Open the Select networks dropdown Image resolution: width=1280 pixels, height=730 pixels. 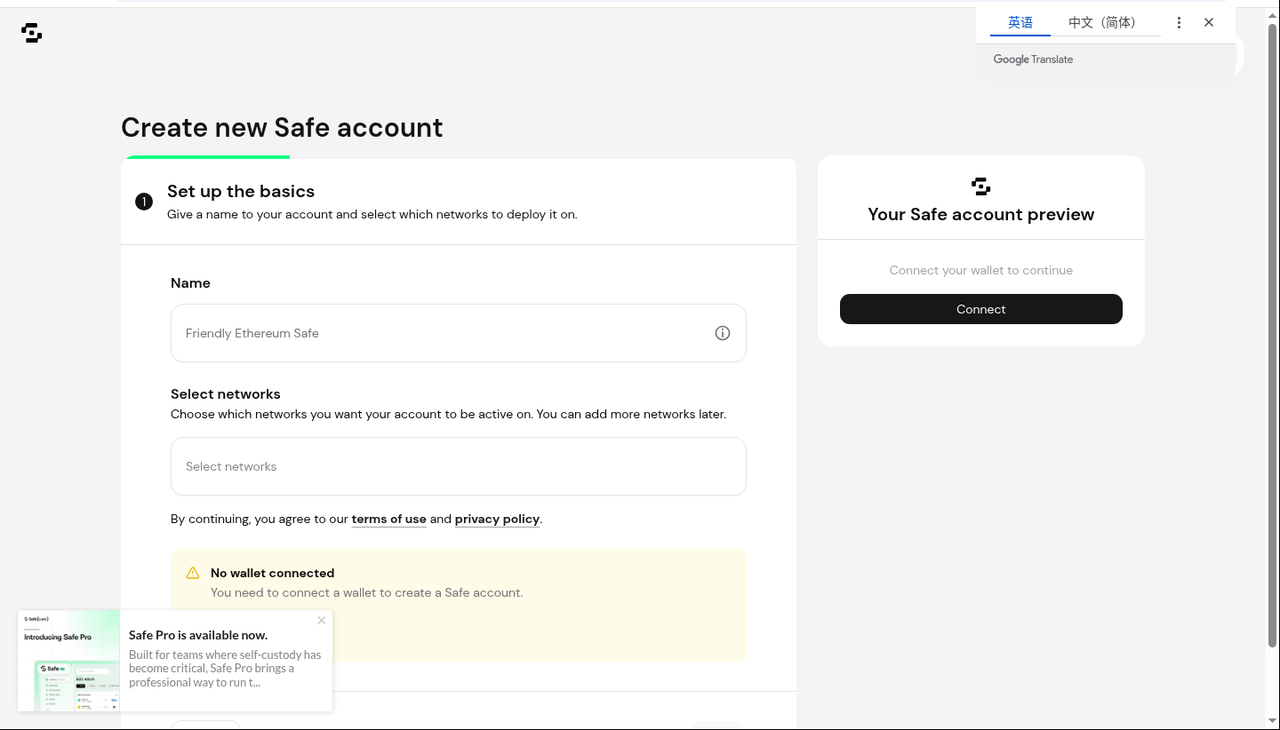point(458,466)
